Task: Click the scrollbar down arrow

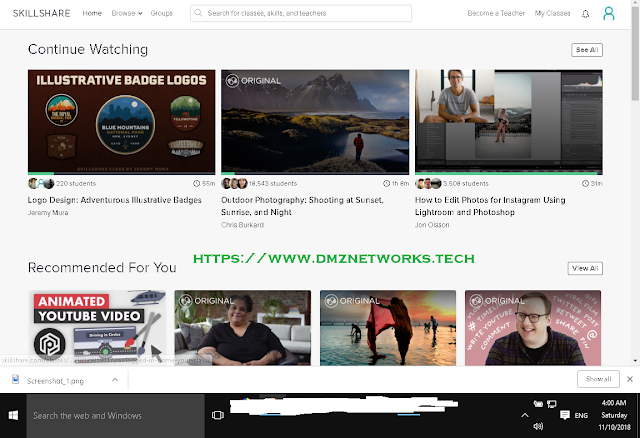Action: click(x=635, y=361)
